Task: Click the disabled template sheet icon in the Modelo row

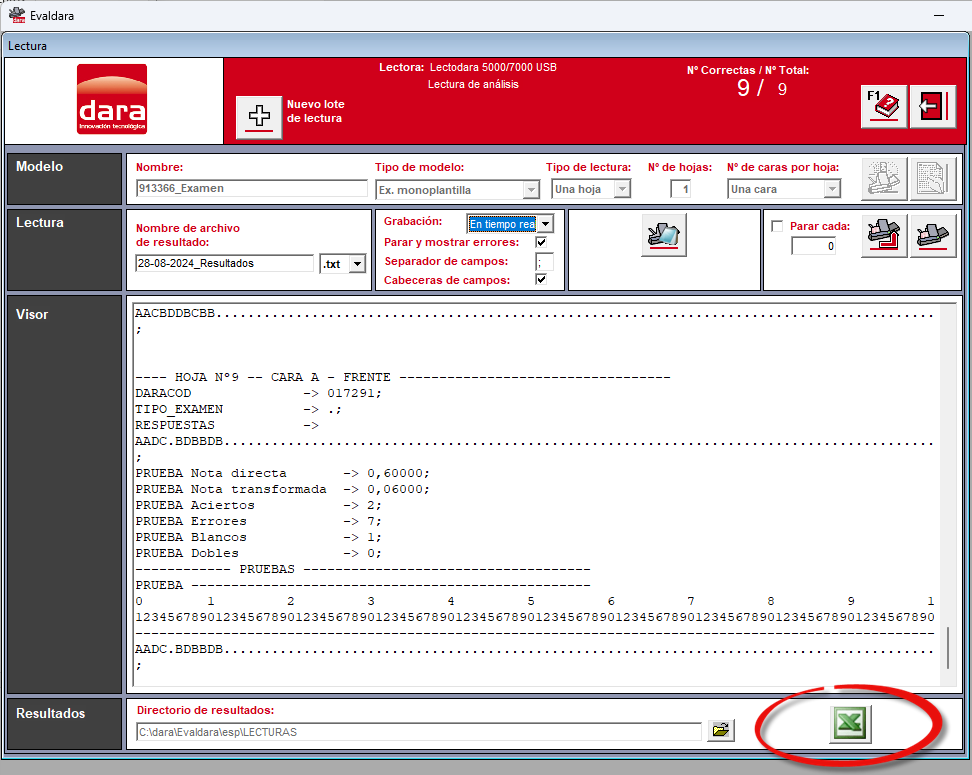Action: click(933, 179)
